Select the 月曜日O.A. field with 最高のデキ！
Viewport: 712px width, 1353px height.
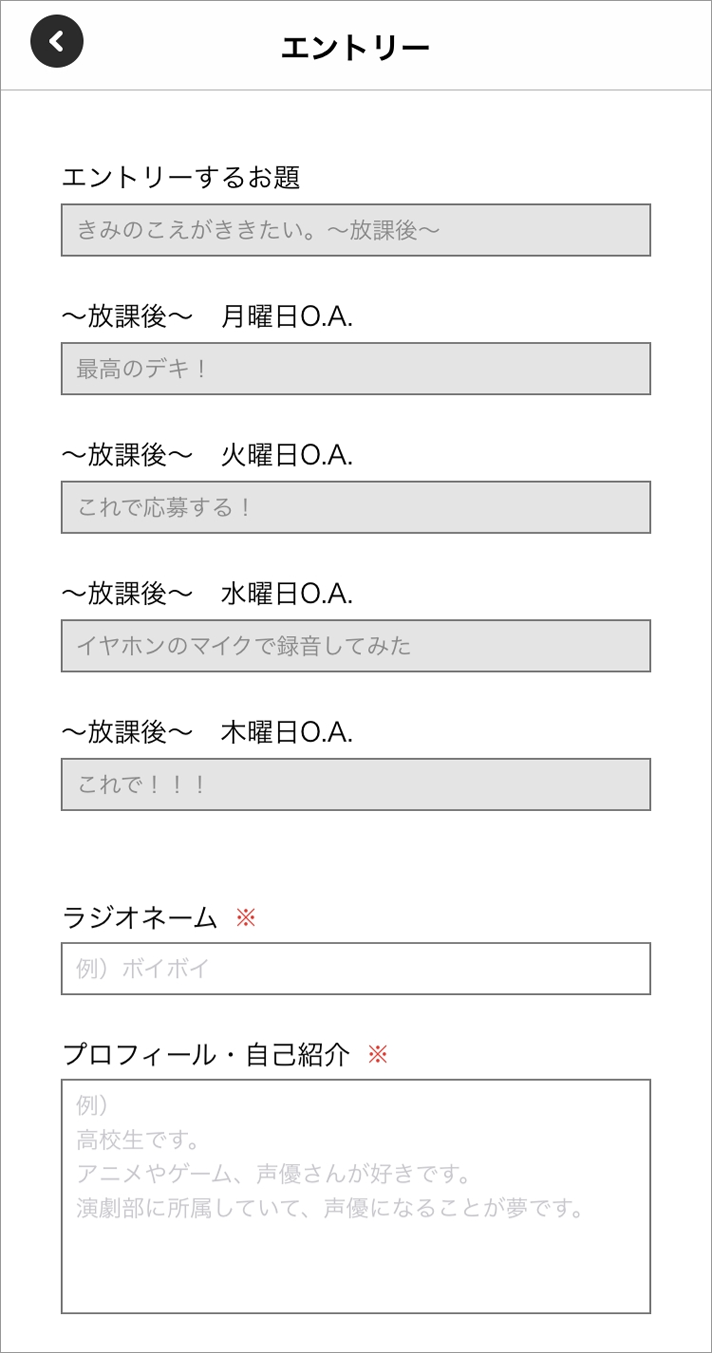355,369
